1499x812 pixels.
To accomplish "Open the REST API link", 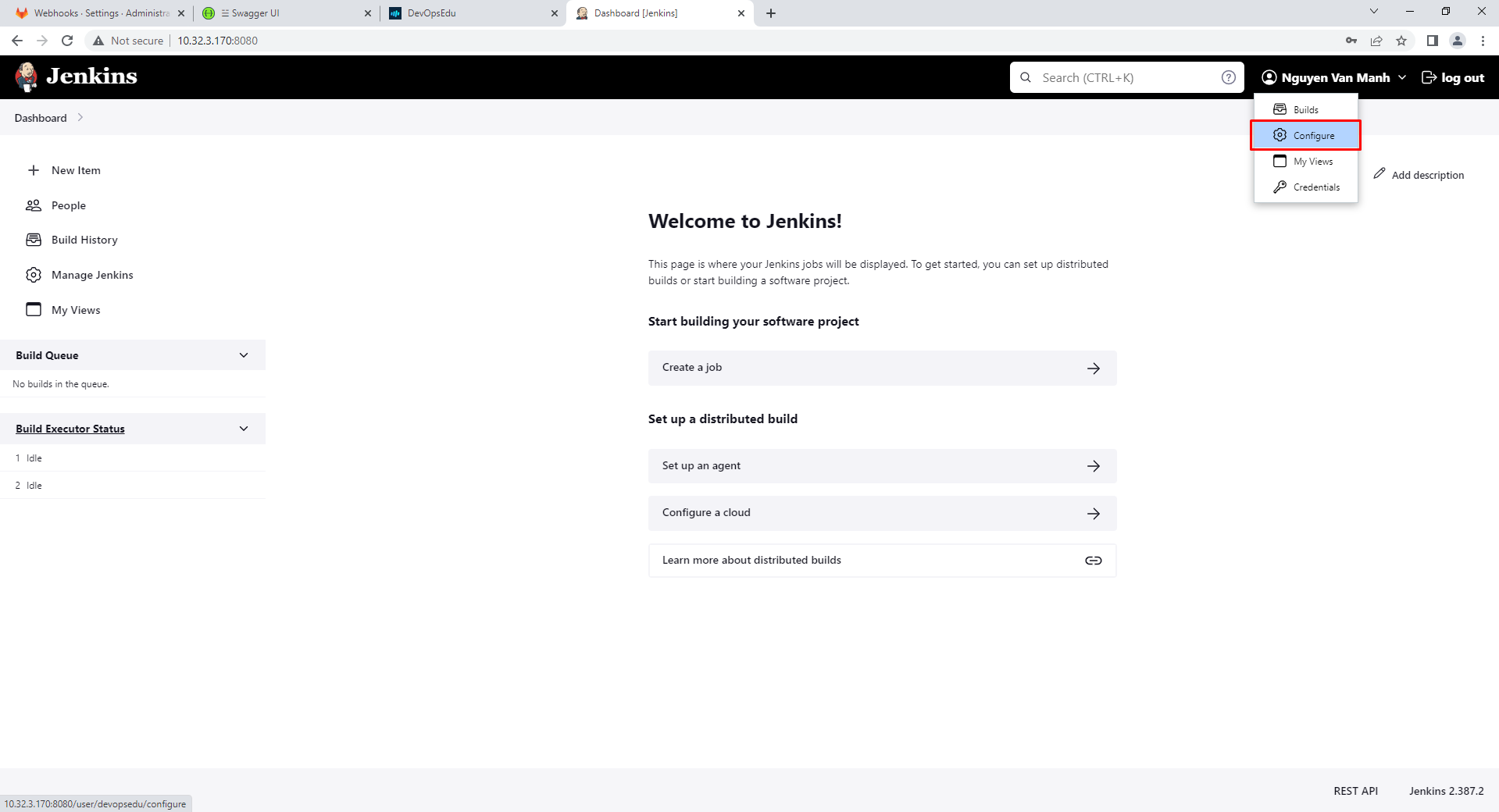I will click(x=1355, y=791).
